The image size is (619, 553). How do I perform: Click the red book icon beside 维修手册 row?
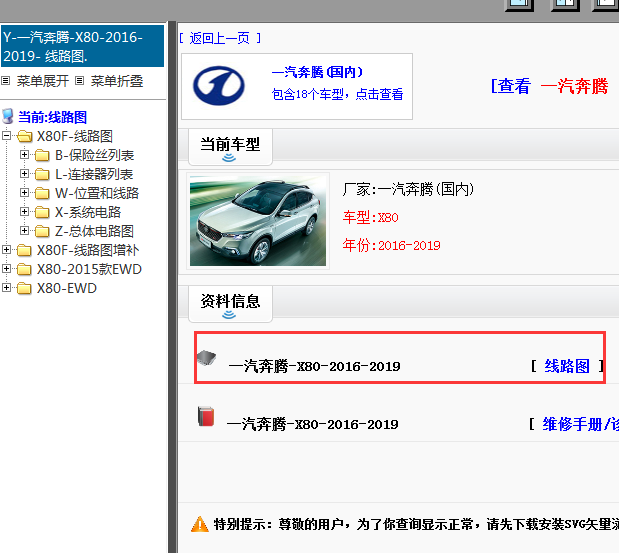point(206,416)
